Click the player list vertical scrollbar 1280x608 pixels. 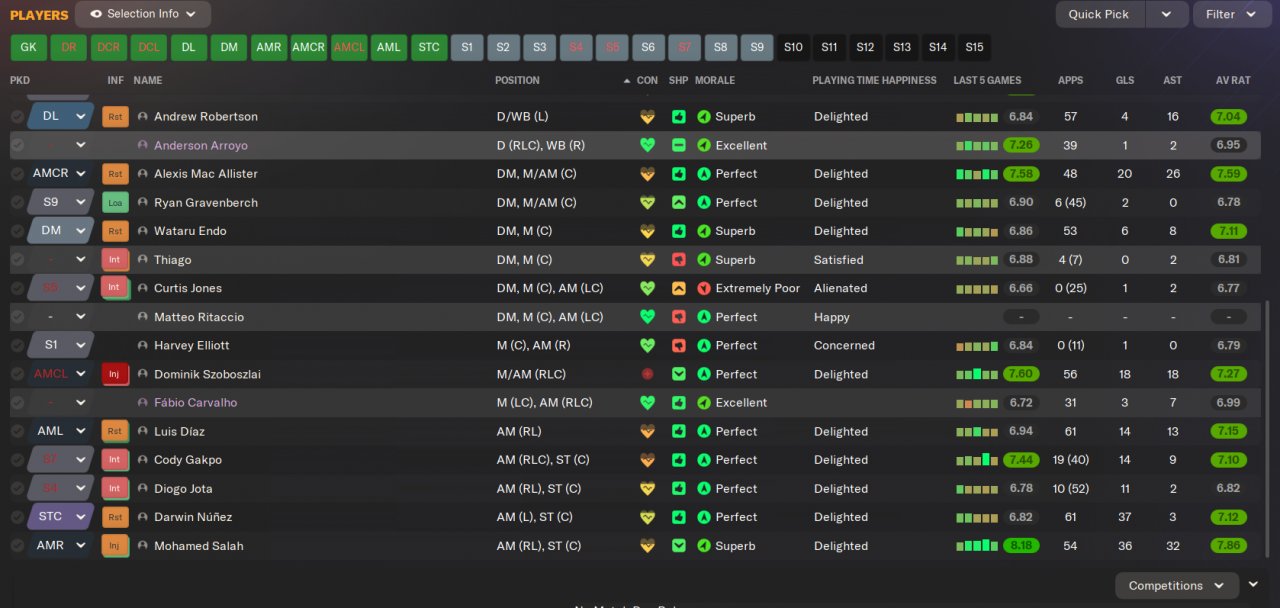click(1265, 430)
